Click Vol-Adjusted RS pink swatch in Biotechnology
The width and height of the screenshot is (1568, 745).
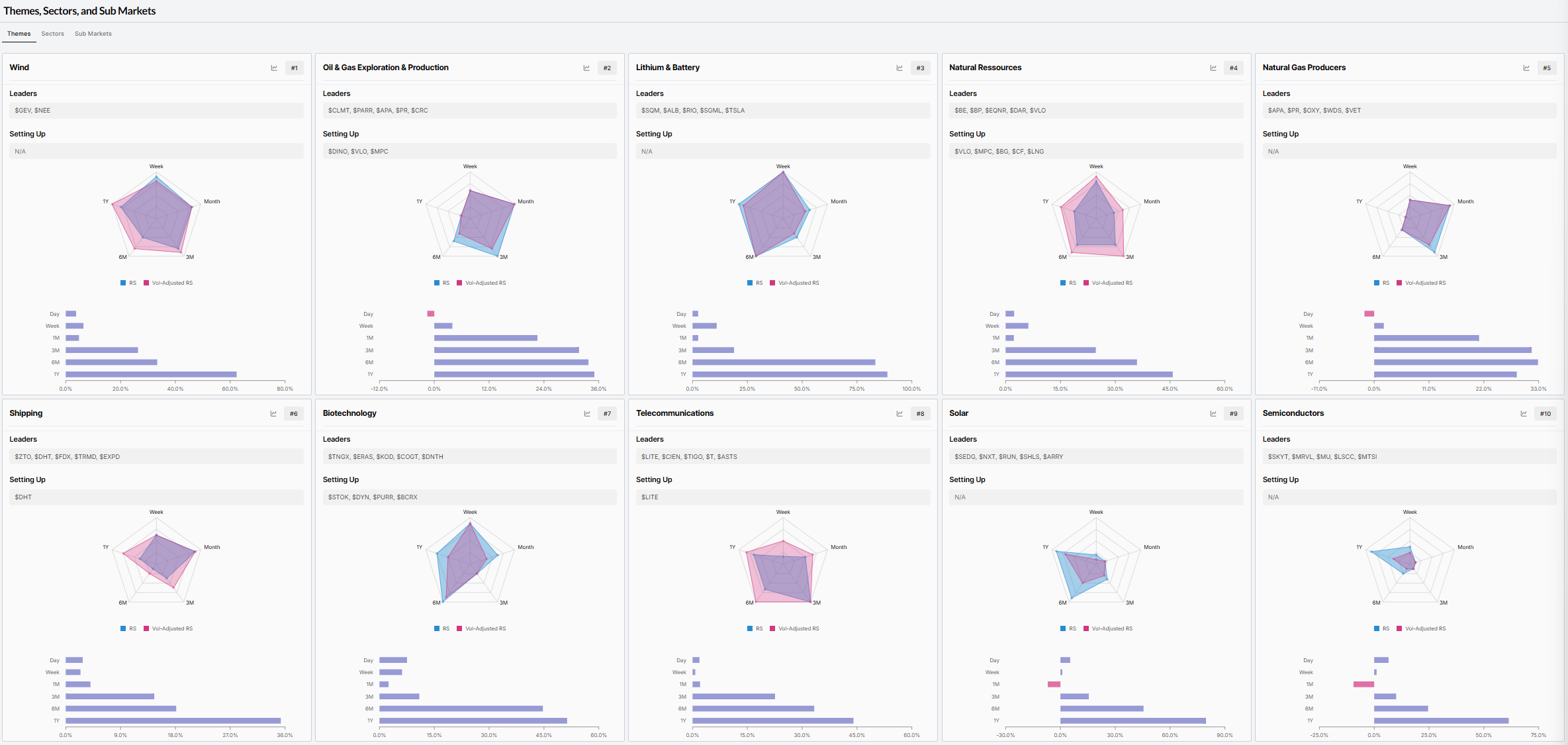459,628
